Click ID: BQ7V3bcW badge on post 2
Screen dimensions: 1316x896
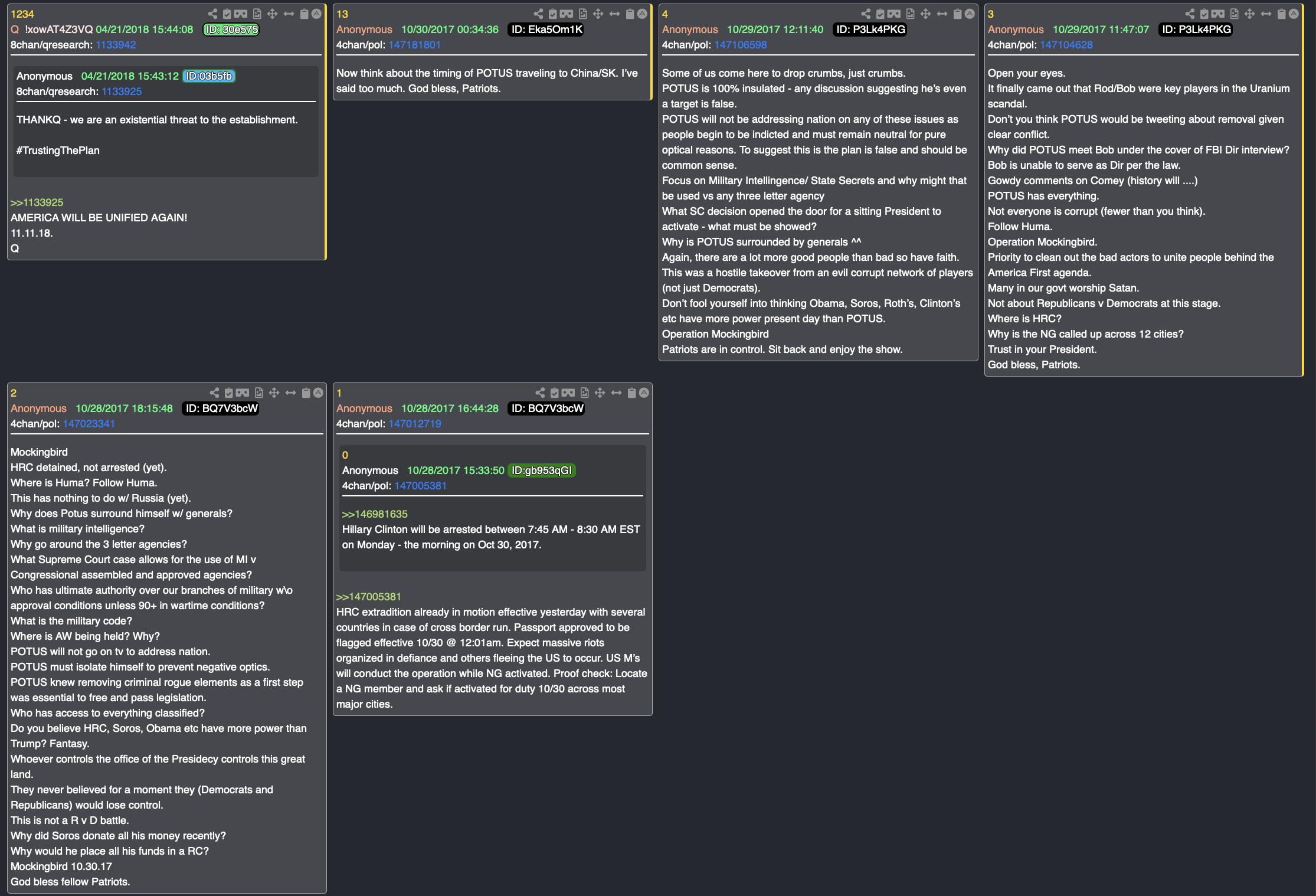click(221, 408)
